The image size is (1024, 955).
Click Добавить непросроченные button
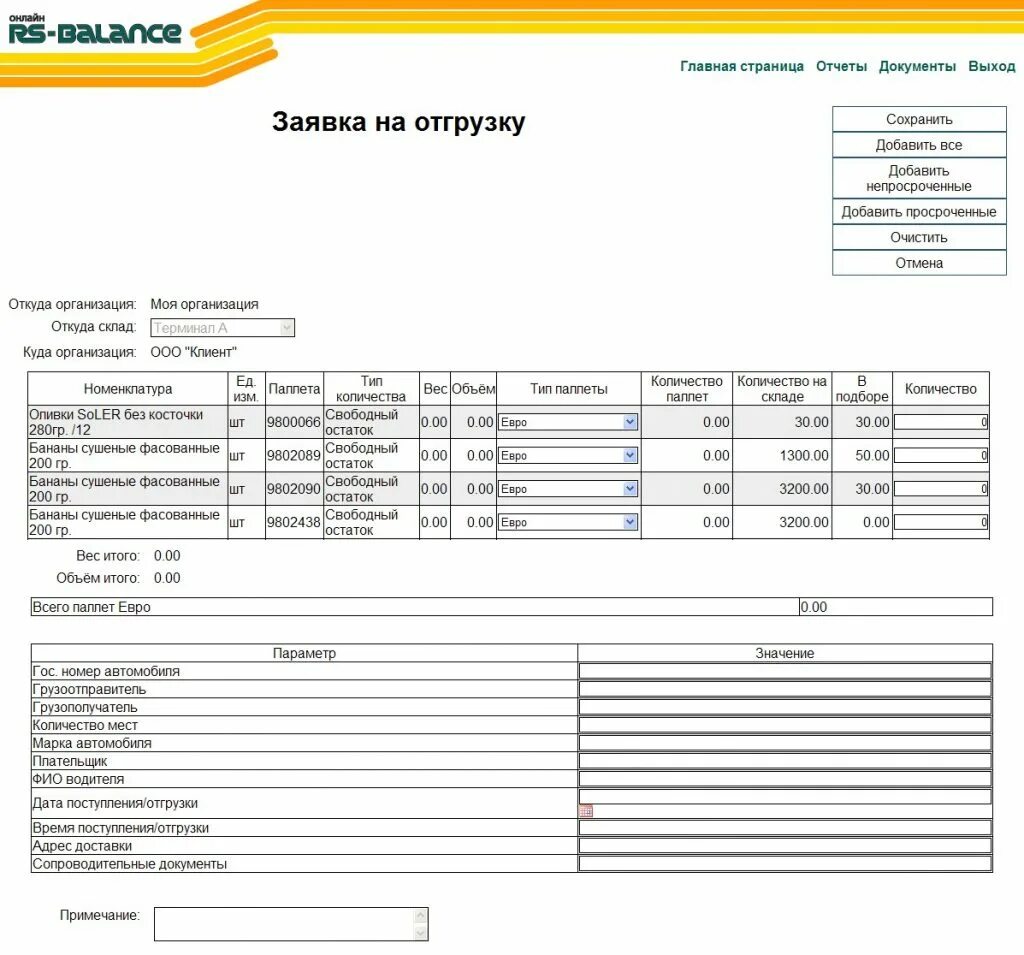pos(919,178)
